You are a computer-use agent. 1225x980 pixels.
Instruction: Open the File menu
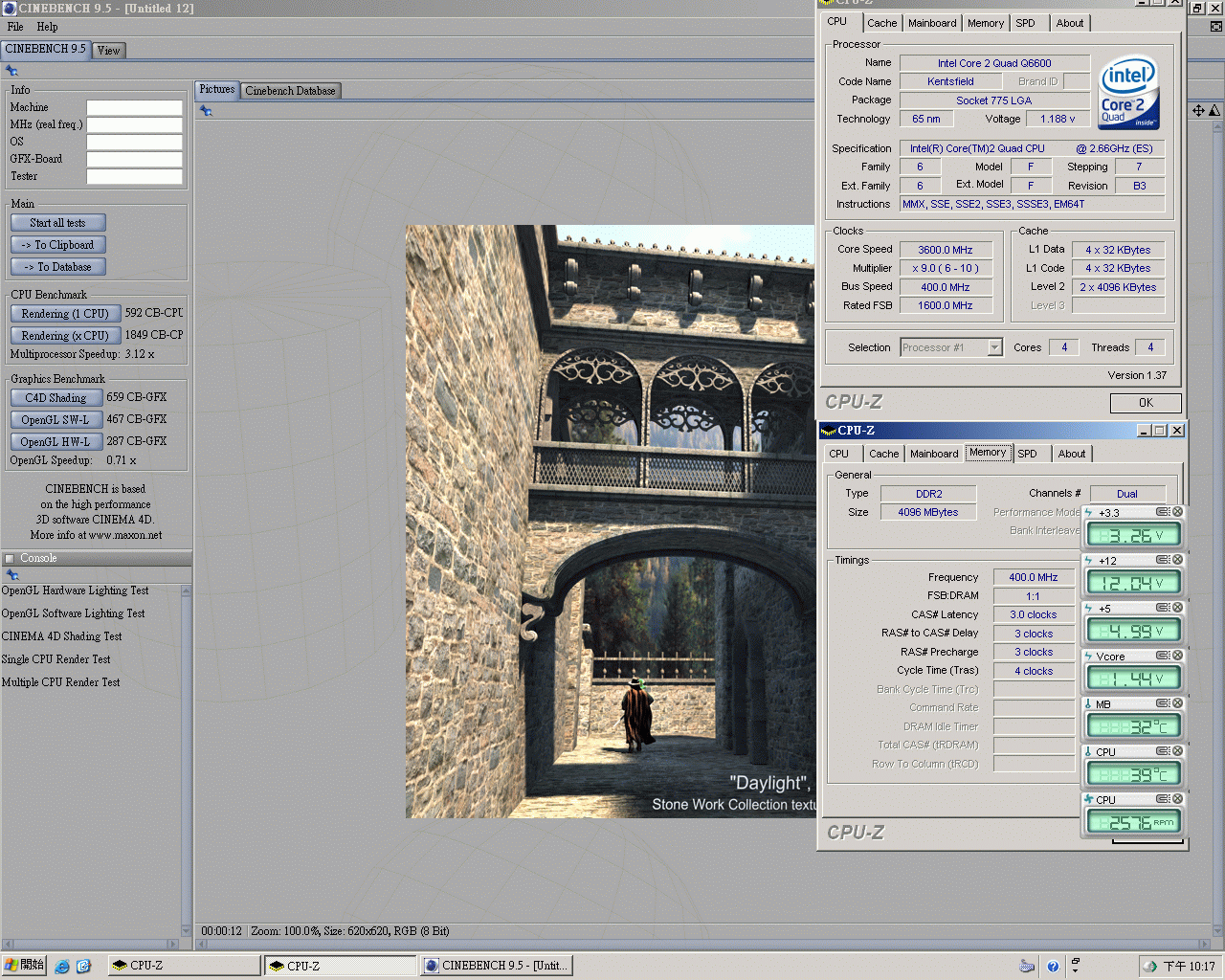coord(15,27)
